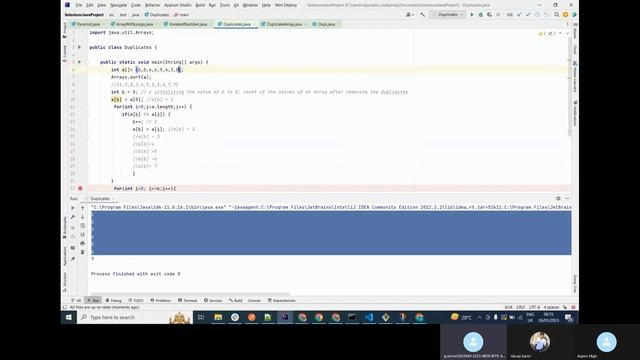Click the Build hammer icon in toolbar
This screenshot has height=360, width=640.
pos(422,15)
